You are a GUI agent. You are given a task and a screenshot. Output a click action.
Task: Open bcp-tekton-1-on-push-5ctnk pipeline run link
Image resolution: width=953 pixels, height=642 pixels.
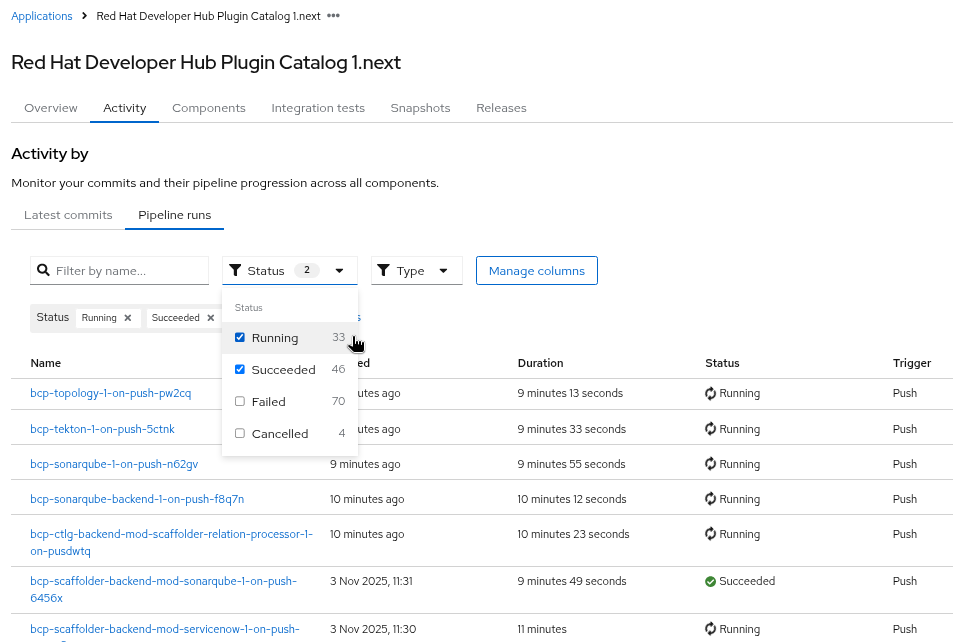pos(102,429)
